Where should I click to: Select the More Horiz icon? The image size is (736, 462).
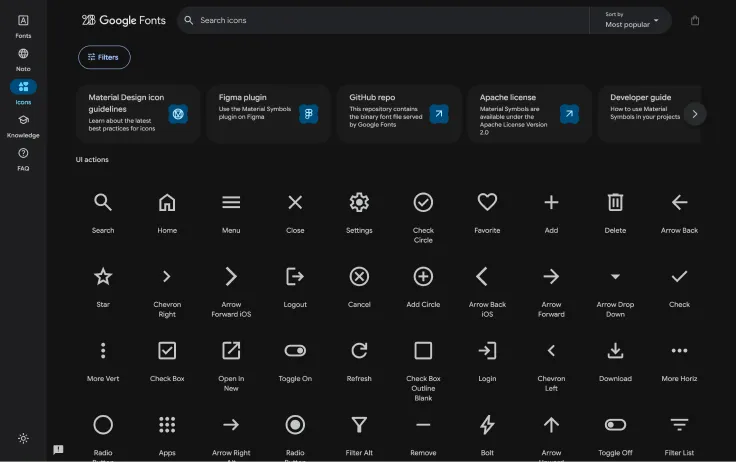point(679,351)
